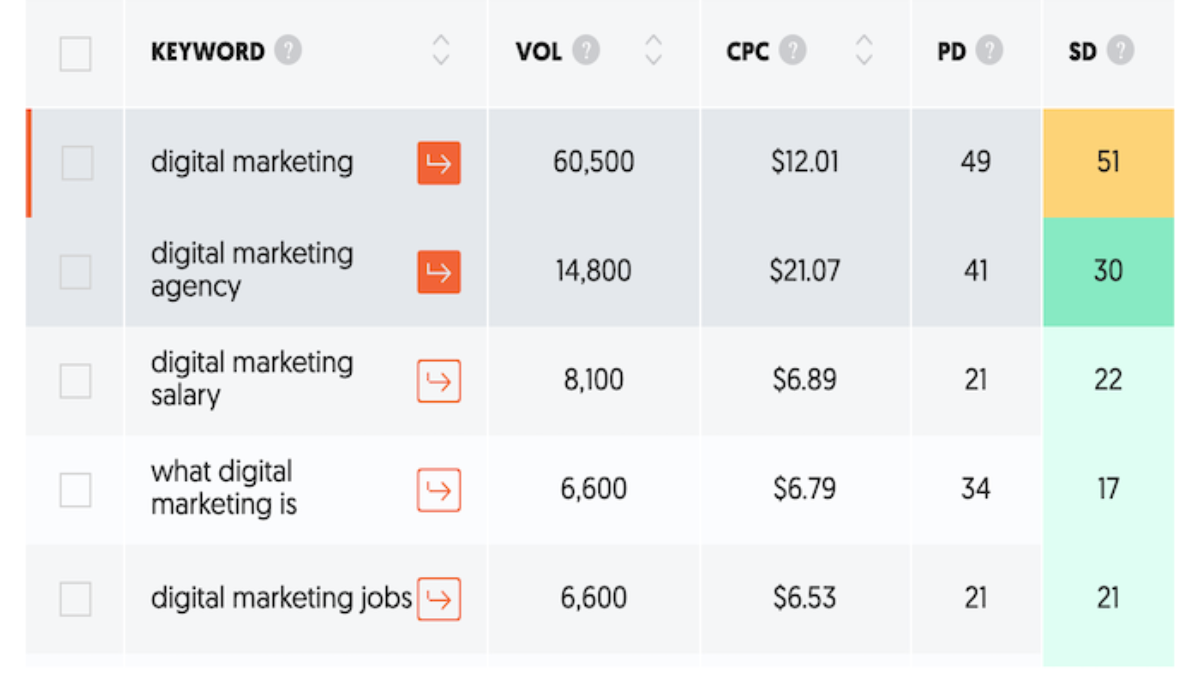Tick the digital marketing jobs checkbox
The image size is (1200, 675).
tap(76, 599)
